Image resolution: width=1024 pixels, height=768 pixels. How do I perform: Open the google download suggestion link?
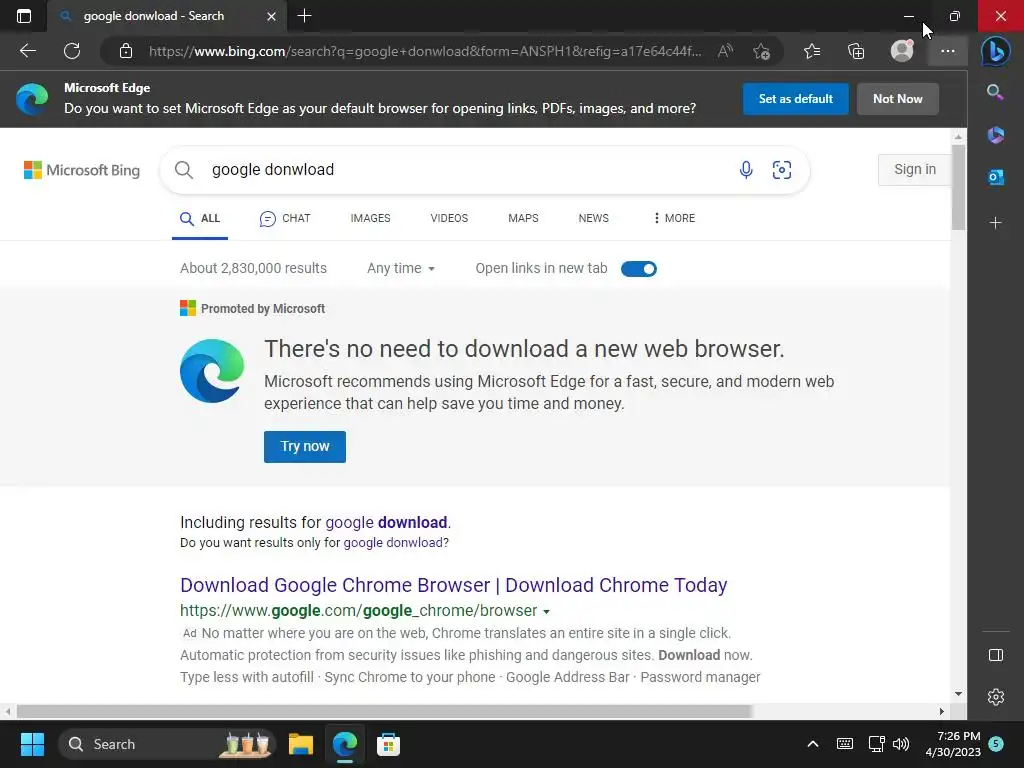coord(387,522)
